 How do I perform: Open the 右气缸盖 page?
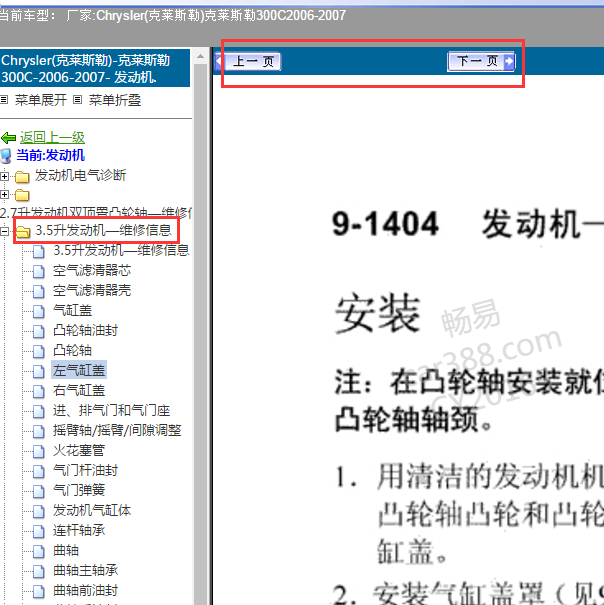(x=79, y=390)
